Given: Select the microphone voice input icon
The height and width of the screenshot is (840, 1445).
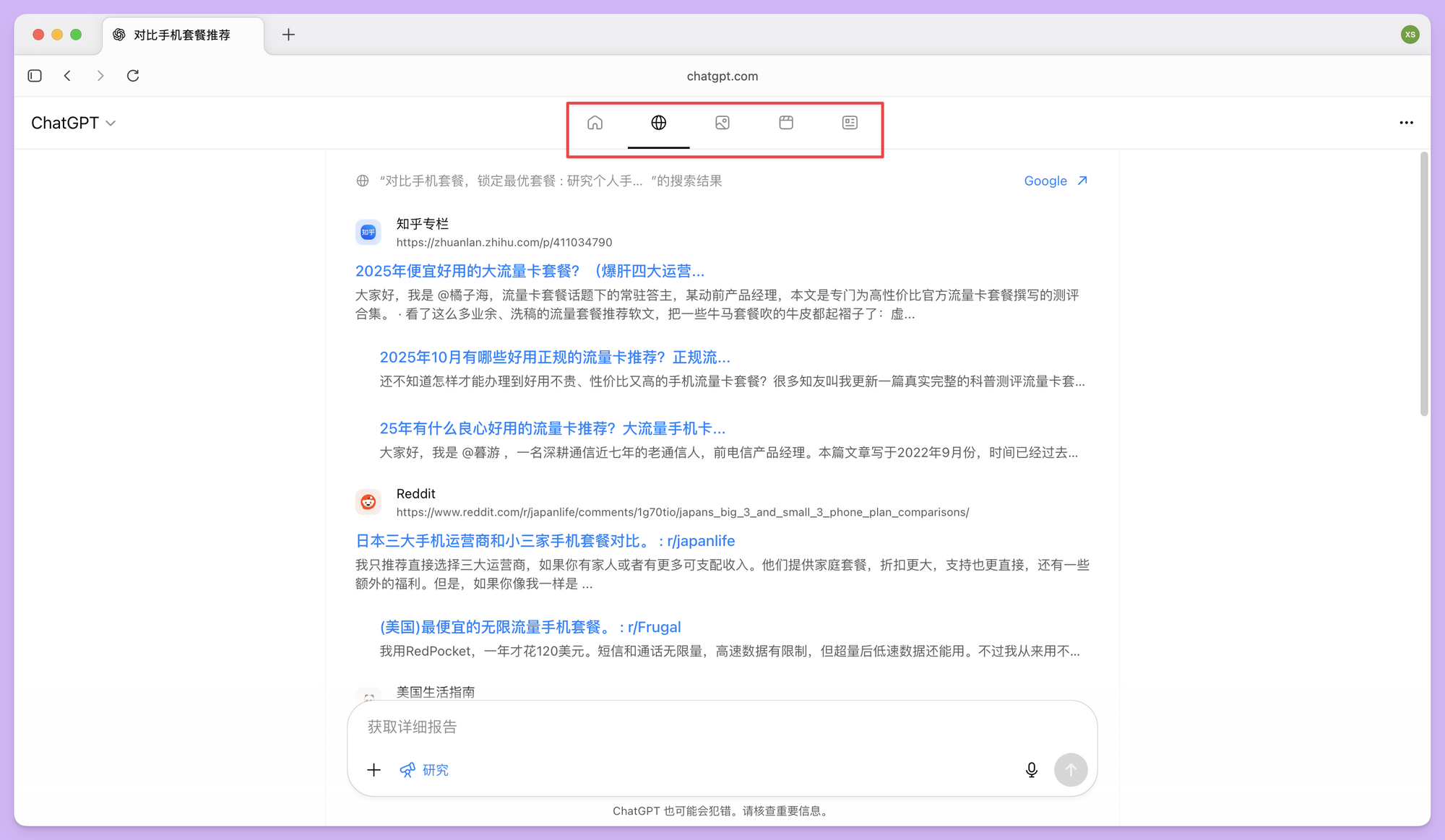Looking at the screenshot, I should pyautogui.click(x=1032, y=770).
